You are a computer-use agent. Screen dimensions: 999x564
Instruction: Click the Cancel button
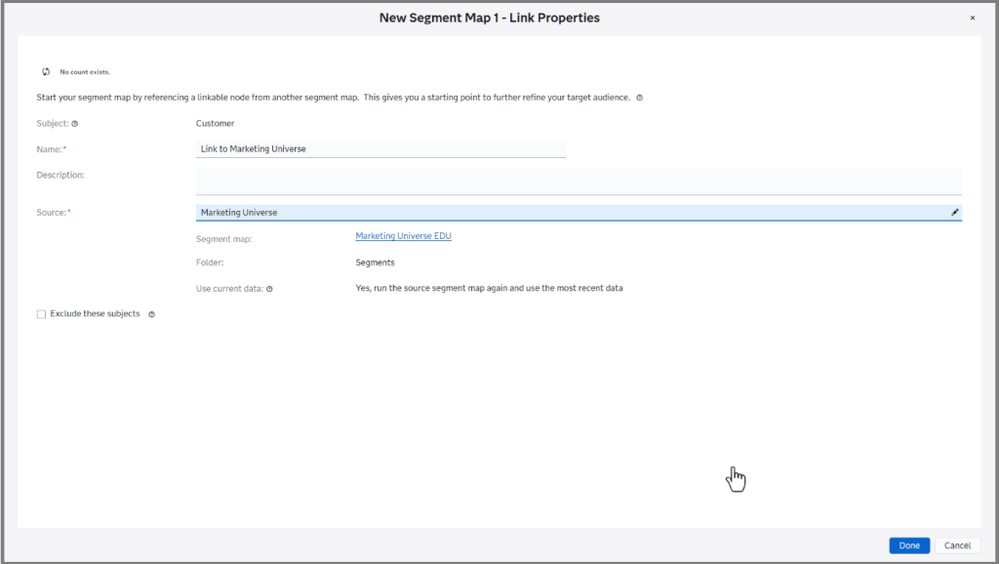(957, 546)
